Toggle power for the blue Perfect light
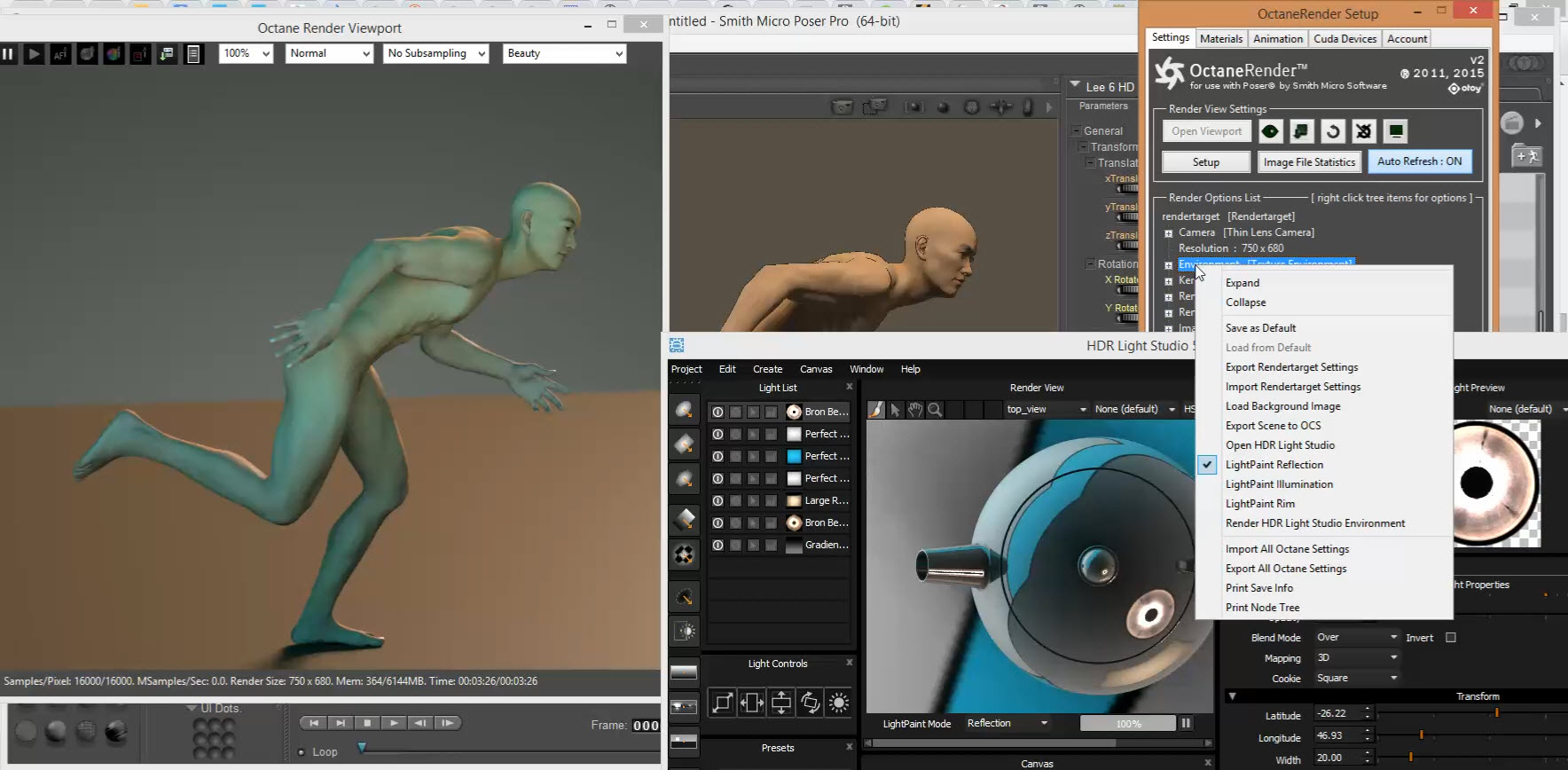Image resolution: width=1568 pixels, height=770 pixels. coord(717,456)
